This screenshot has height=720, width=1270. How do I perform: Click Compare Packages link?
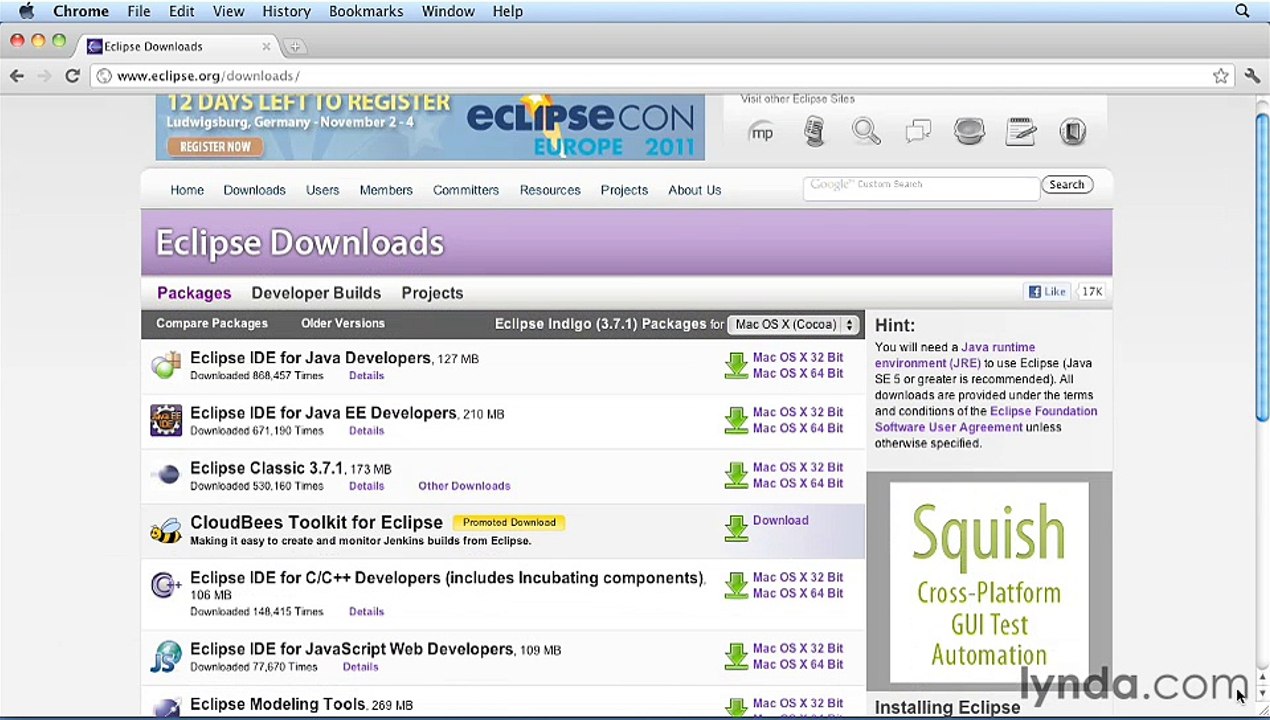tap(212, 323)
